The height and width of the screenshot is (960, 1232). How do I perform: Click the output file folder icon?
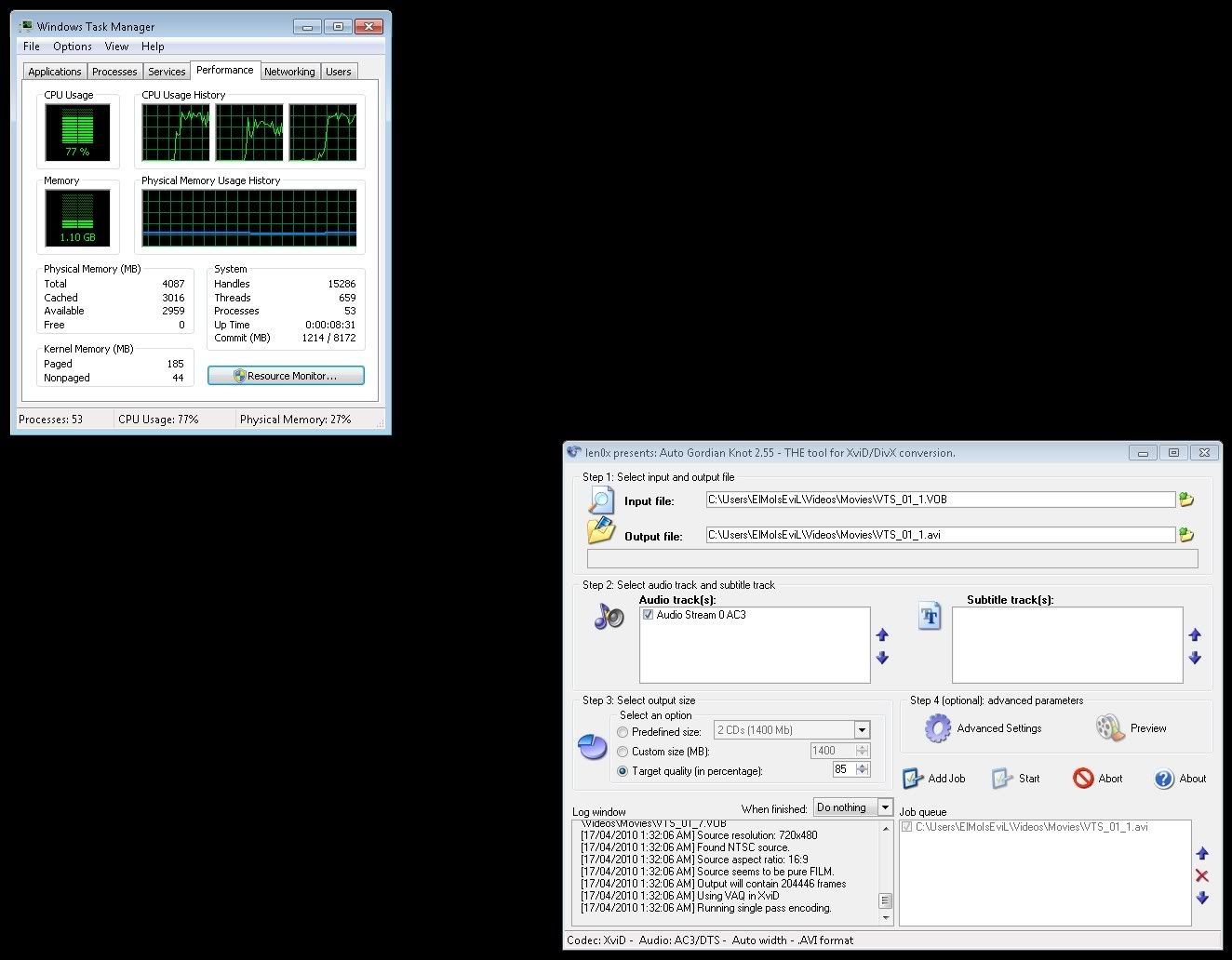pyautogui.click(x=601, y=530)
